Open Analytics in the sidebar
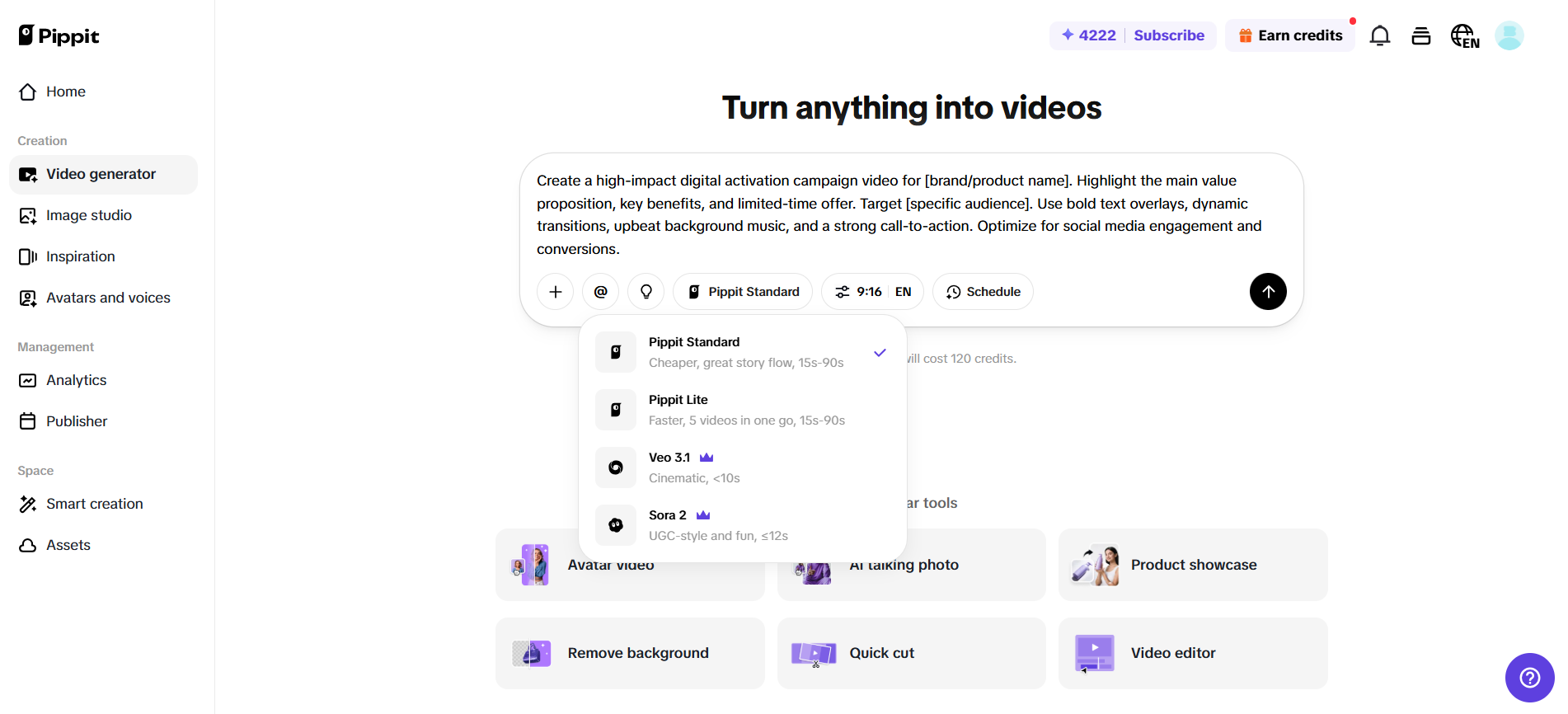The height and width of the screenshot is (714, 1568). click(103, 380)
